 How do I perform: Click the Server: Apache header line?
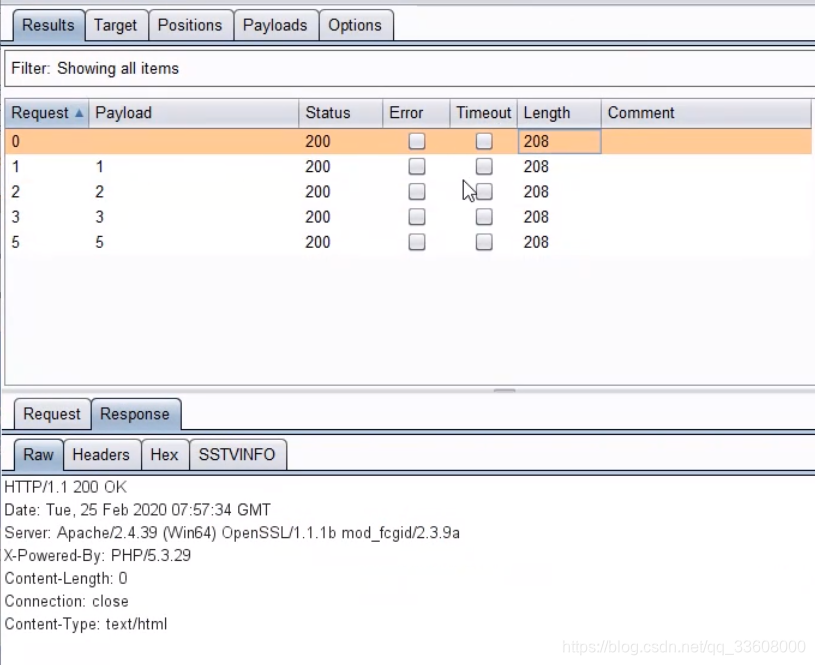[232, 533]
